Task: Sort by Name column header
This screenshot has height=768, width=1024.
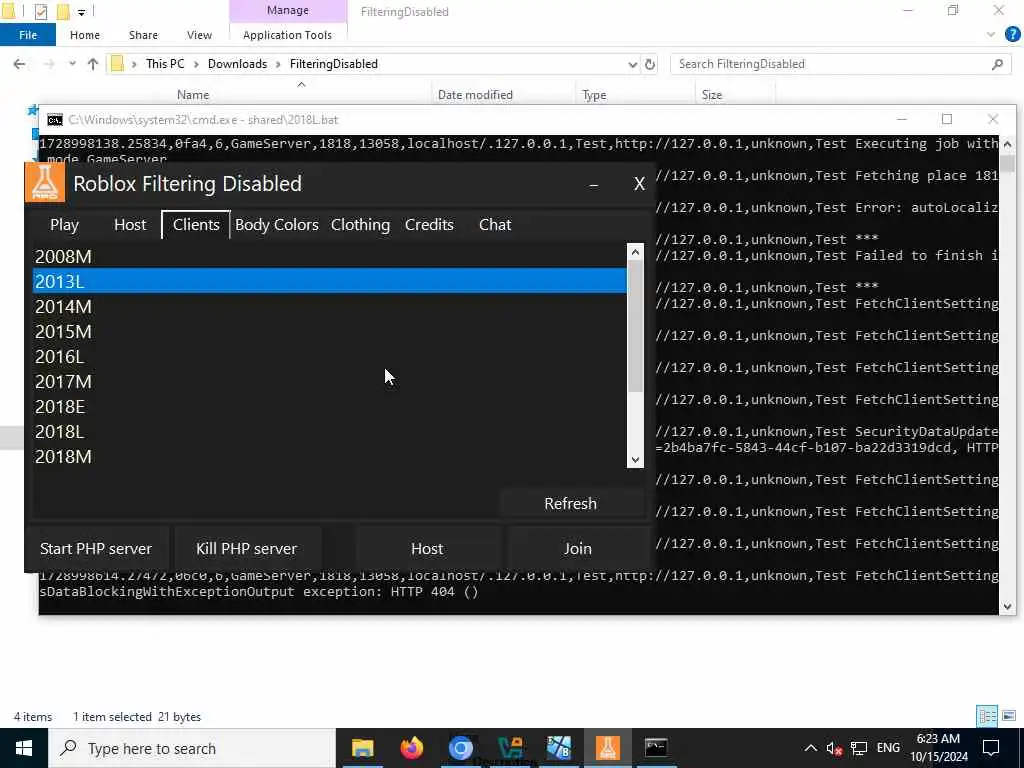Action: (193, 95)
